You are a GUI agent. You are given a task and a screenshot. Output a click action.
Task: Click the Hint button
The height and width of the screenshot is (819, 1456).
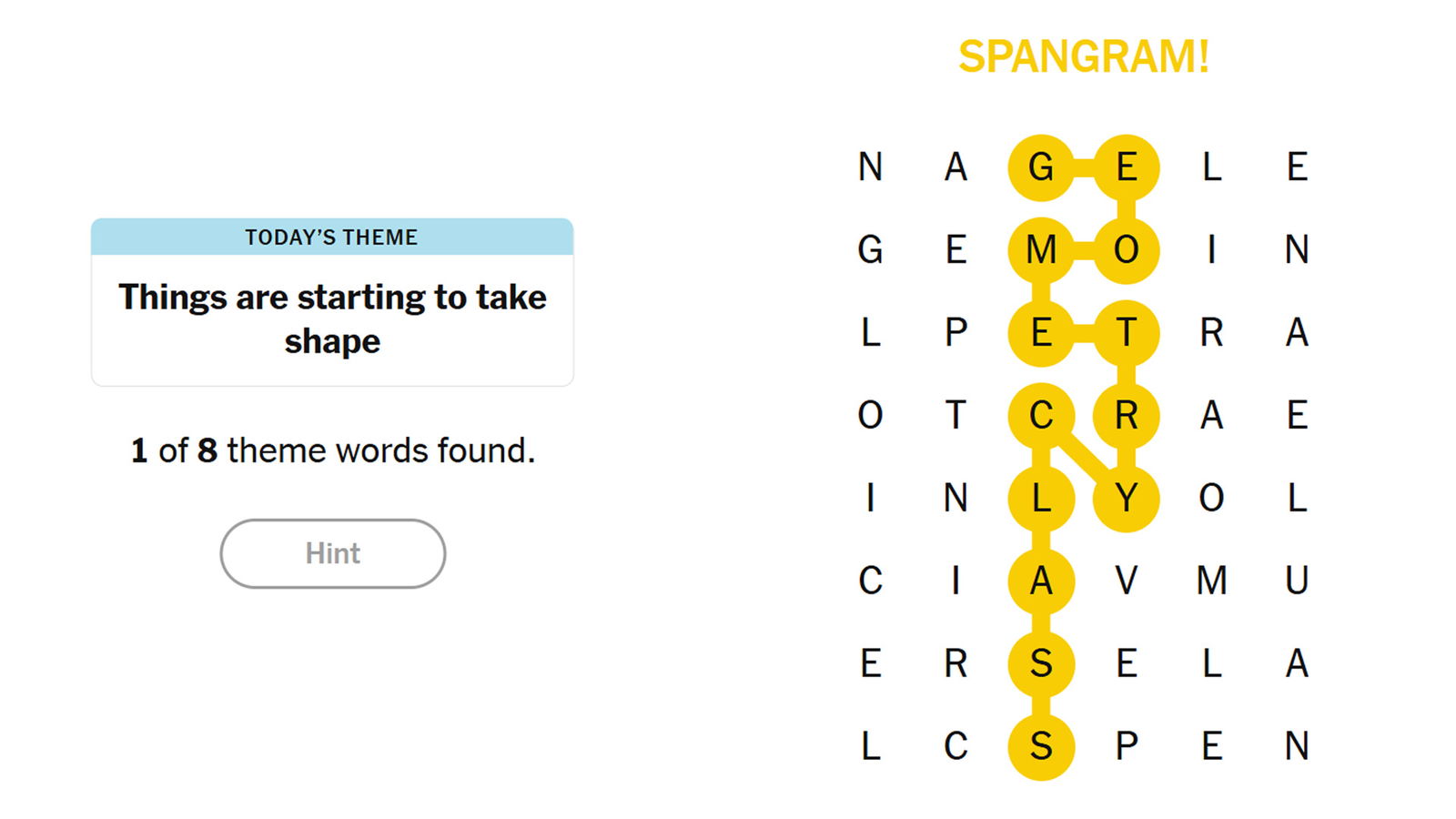point(332,553)
